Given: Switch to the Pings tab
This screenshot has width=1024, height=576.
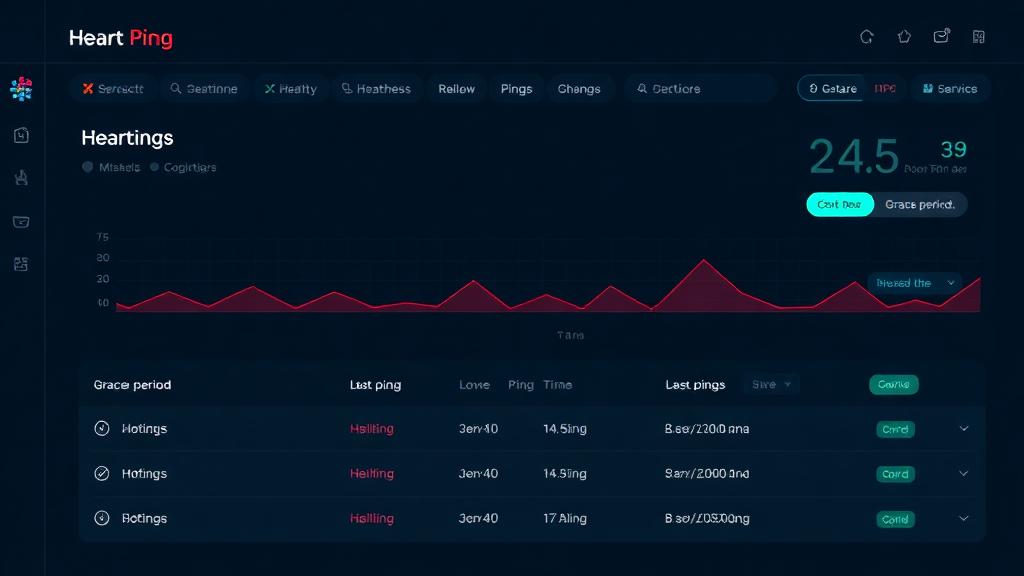Looking at the screenshot, I should pyautogui.click(x=516, y=88).
